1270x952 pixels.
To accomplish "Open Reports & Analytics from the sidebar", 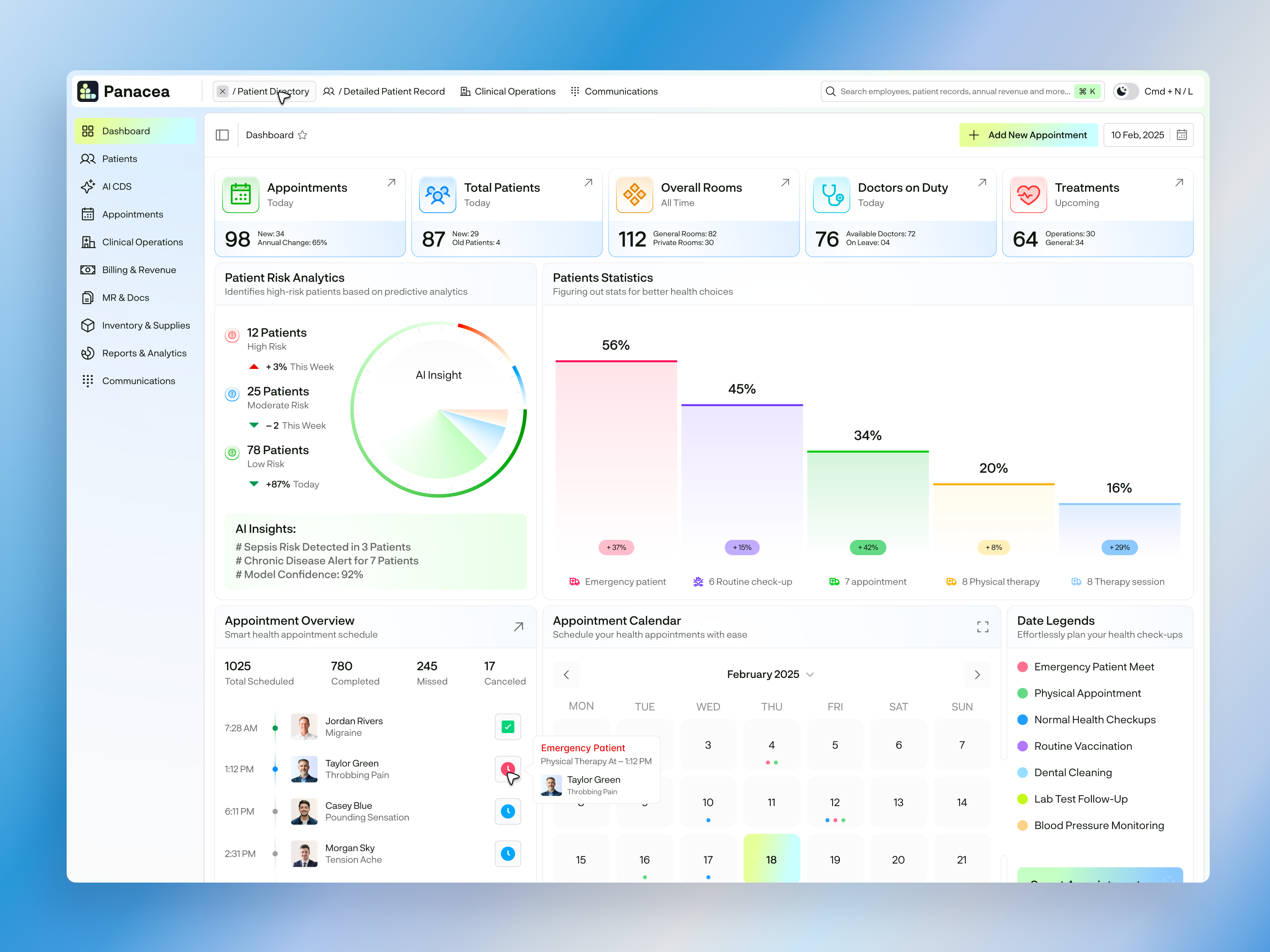I will tap(144, 353).
